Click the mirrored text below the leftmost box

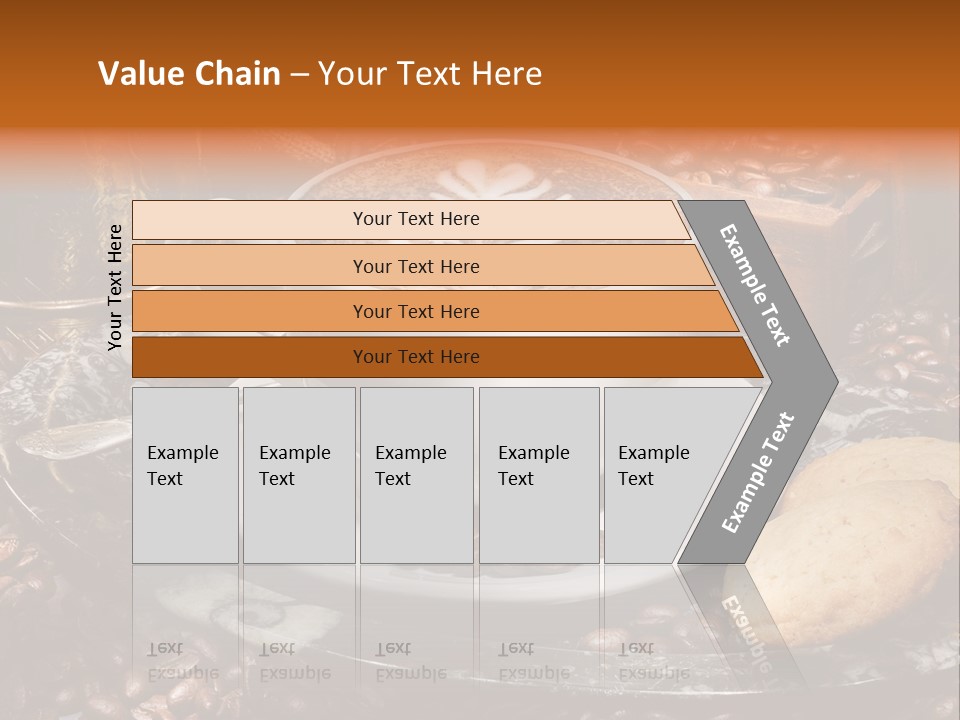click(180, 660)
